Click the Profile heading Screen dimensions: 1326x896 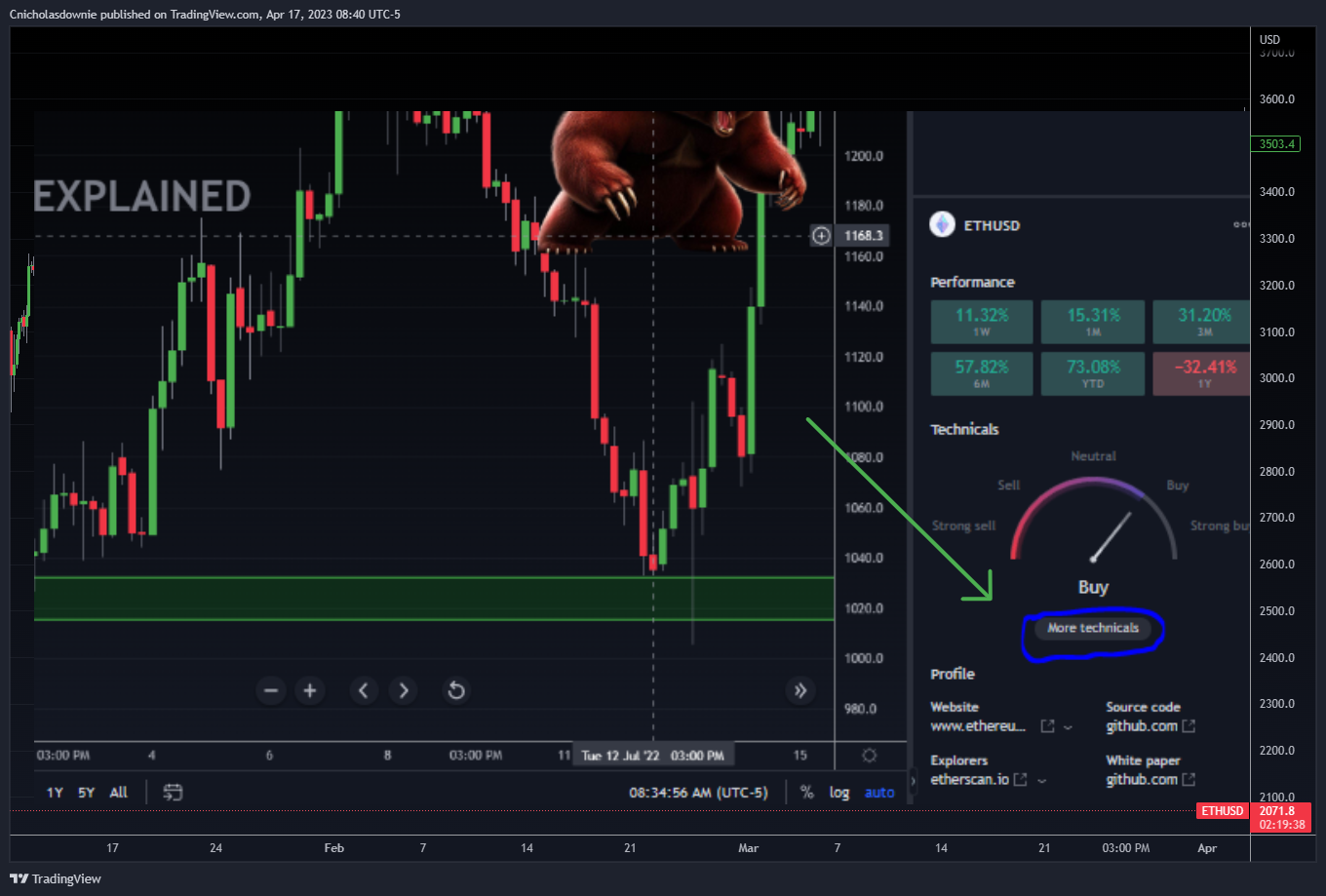click(x=953, y=674)
